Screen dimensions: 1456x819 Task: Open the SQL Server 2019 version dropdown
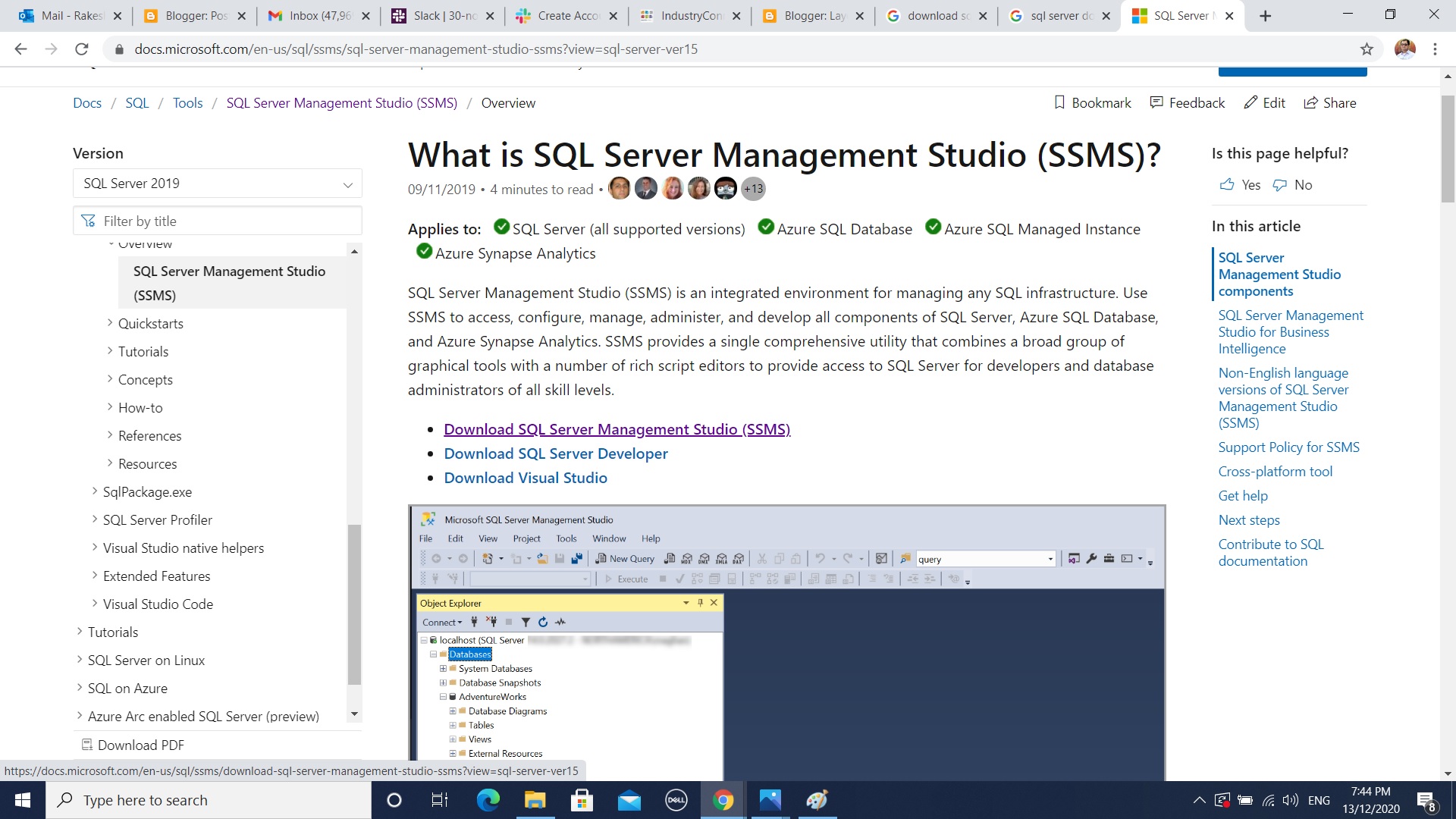(x=218, y=183)
